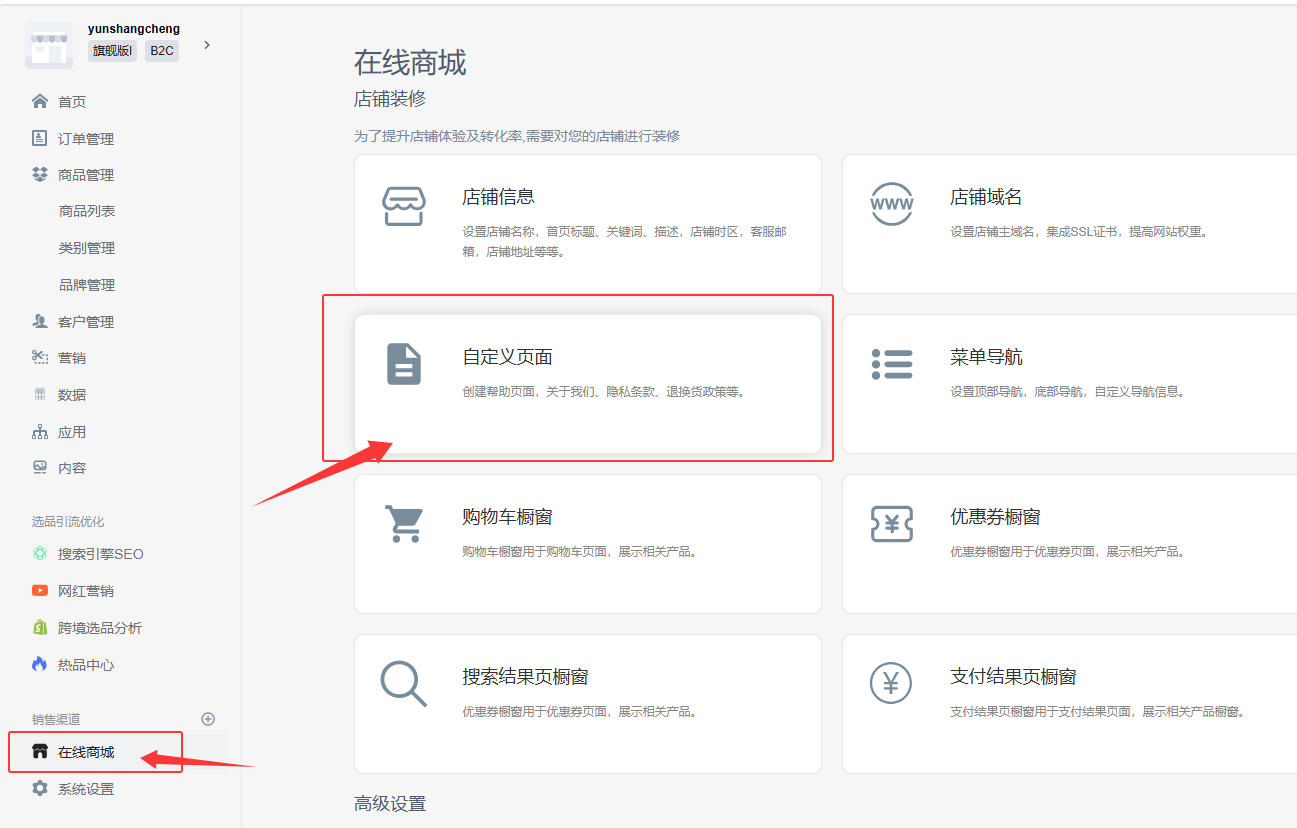1297x828 pixels.
Task: Click the document icon on 自定义页面 card
Action: tap(404, 364)
